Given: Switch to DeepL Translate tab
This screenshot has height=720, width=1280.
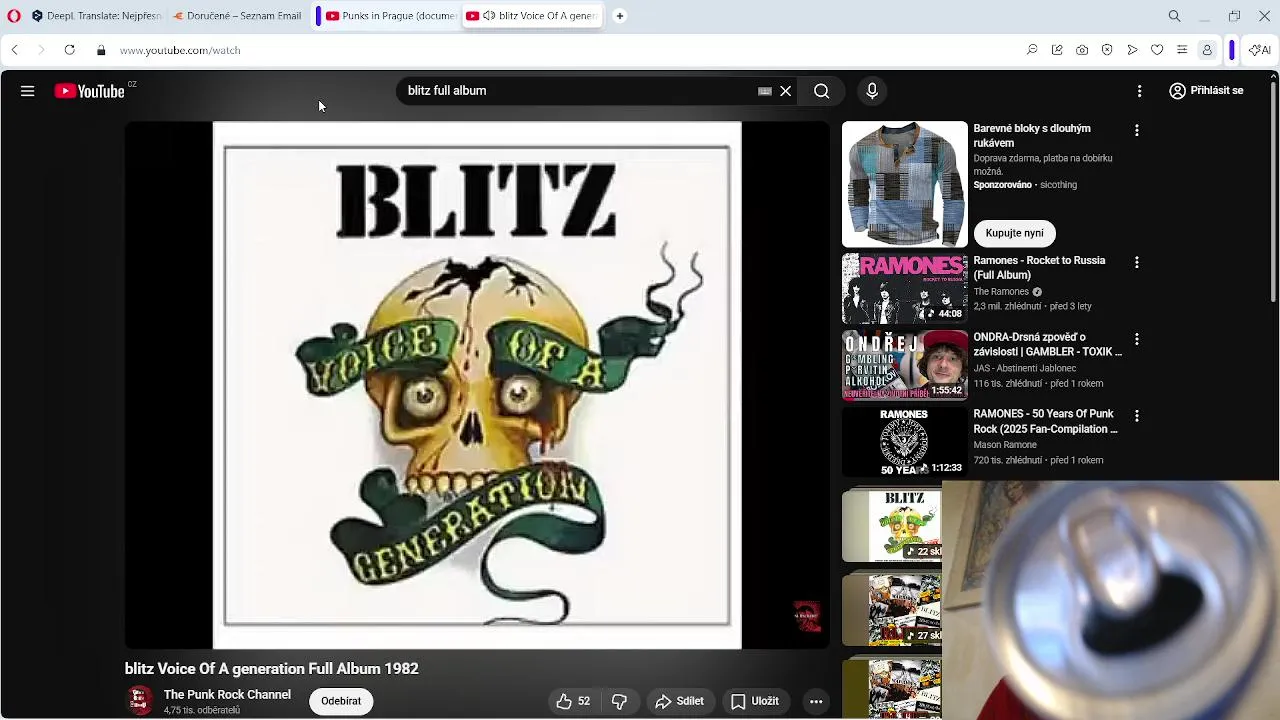Looking at the screenshot, I should pyautogui.click(x=96, y=16).
